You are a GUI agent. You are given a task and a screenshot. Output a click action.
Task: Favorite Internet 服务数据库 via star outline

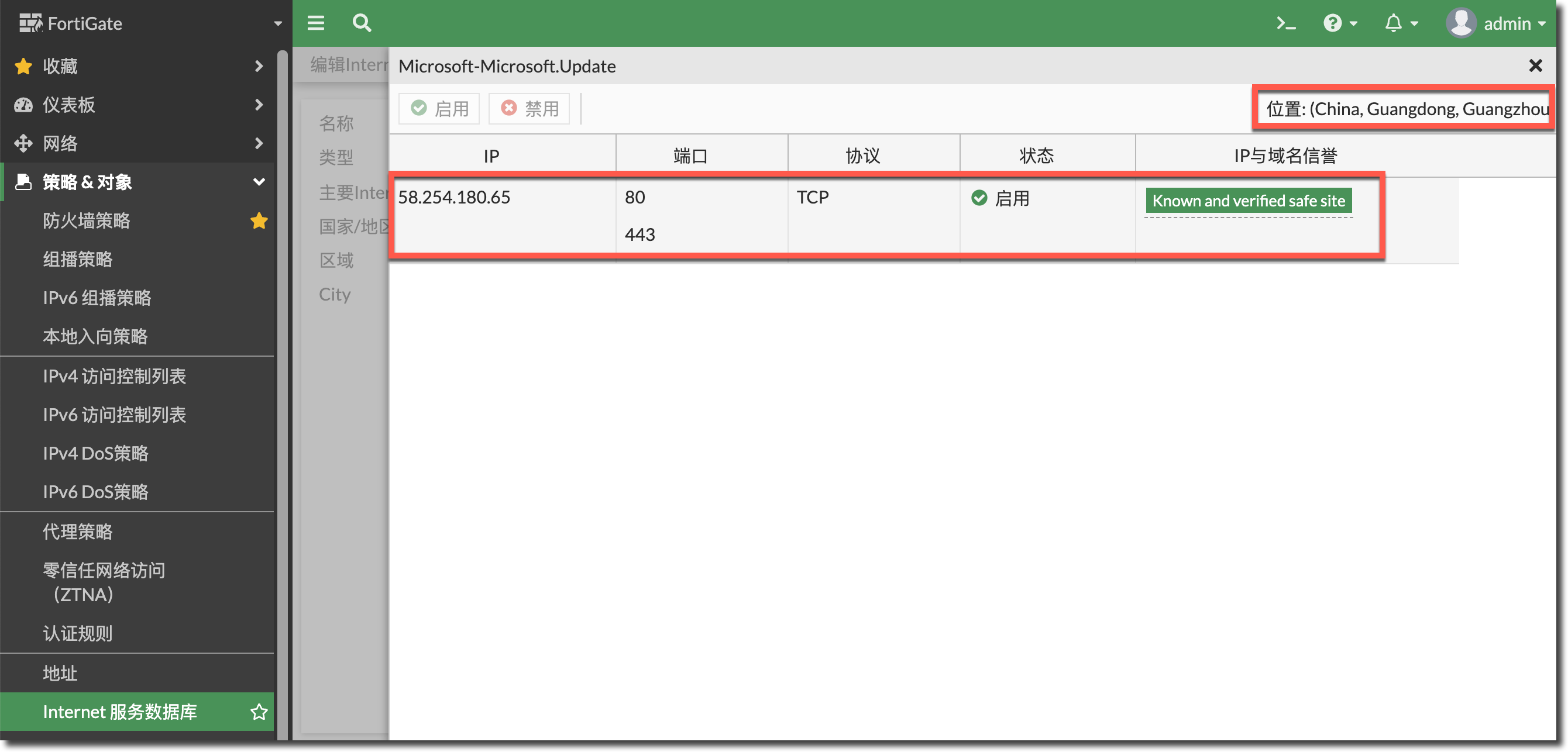pyautogui.click(x=259, y=711)
